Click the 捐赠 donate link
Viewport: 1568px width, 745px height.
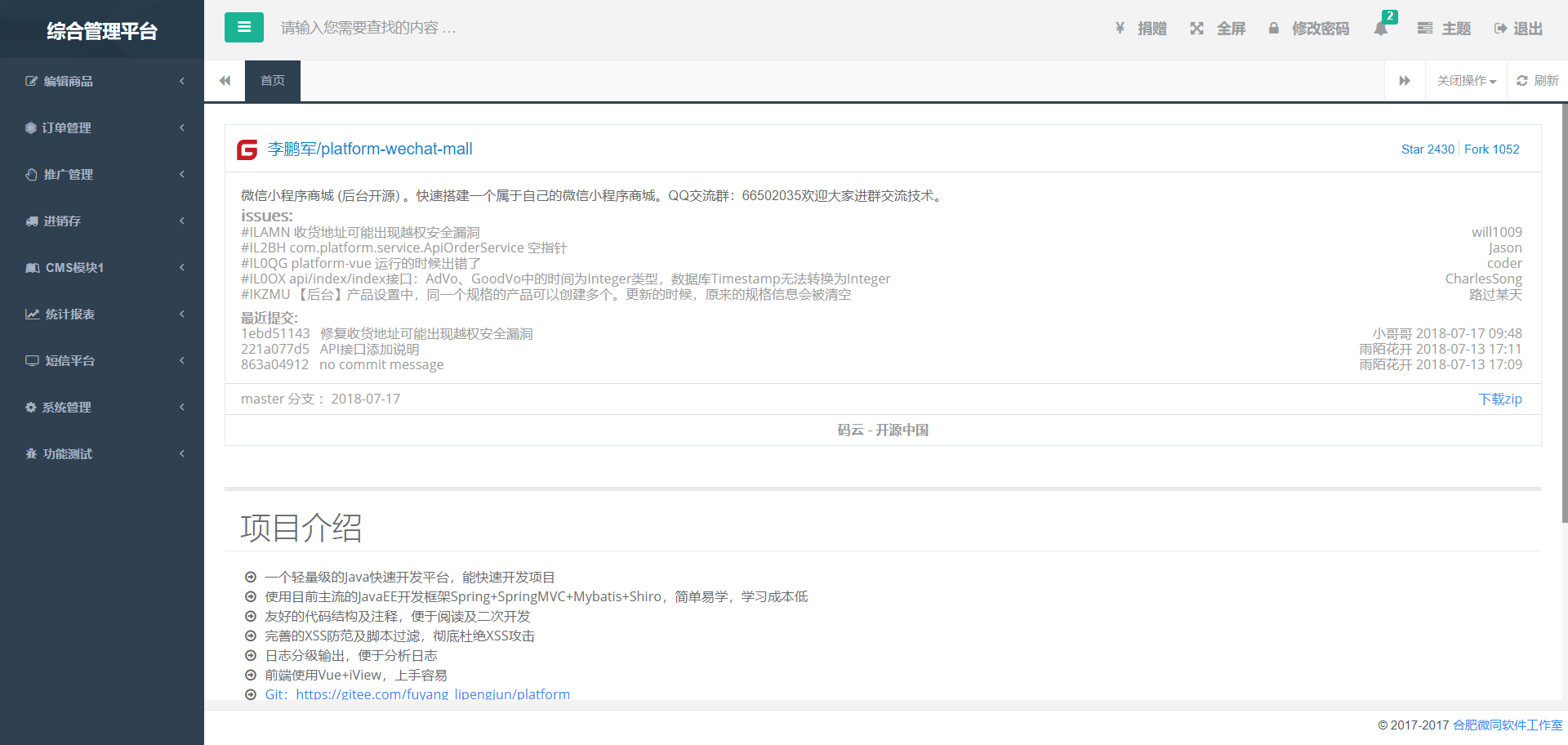(x=1142, y=29)
